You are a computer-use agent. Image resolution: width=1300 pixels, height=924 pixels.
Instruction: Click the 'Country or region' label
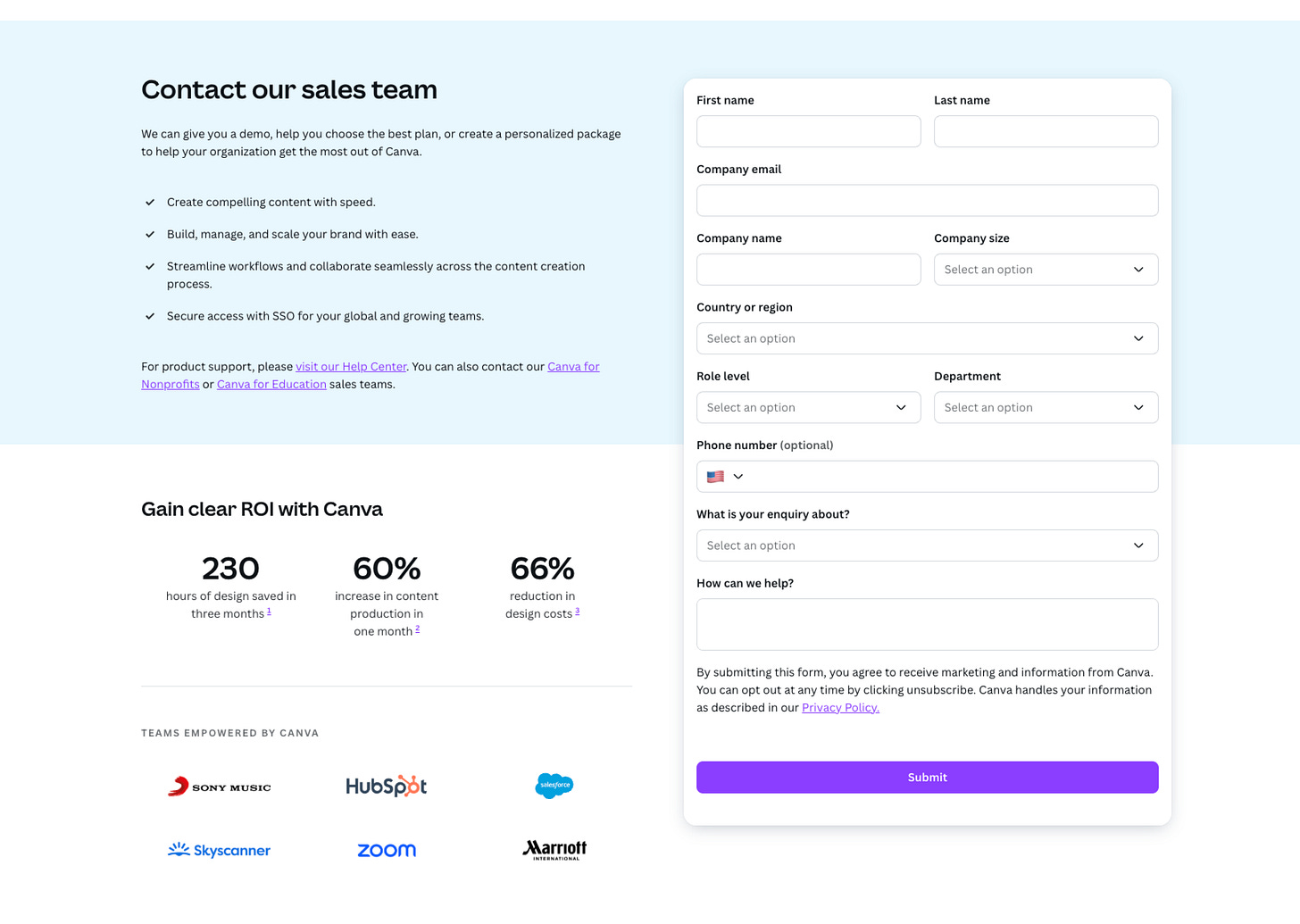(x=744, y=307)
